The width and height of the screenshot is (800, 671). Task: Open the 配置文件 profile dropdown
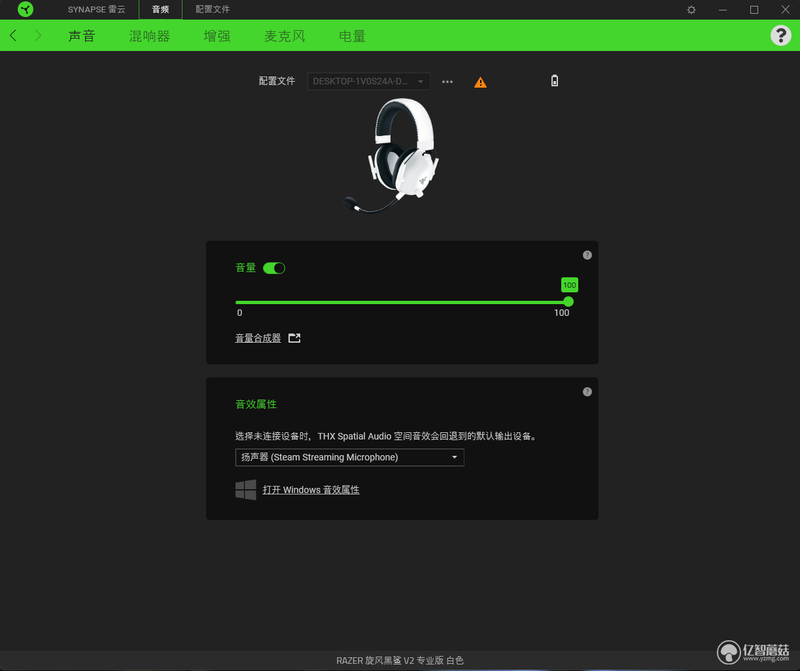pyautogui.click(x=368, y=81)
